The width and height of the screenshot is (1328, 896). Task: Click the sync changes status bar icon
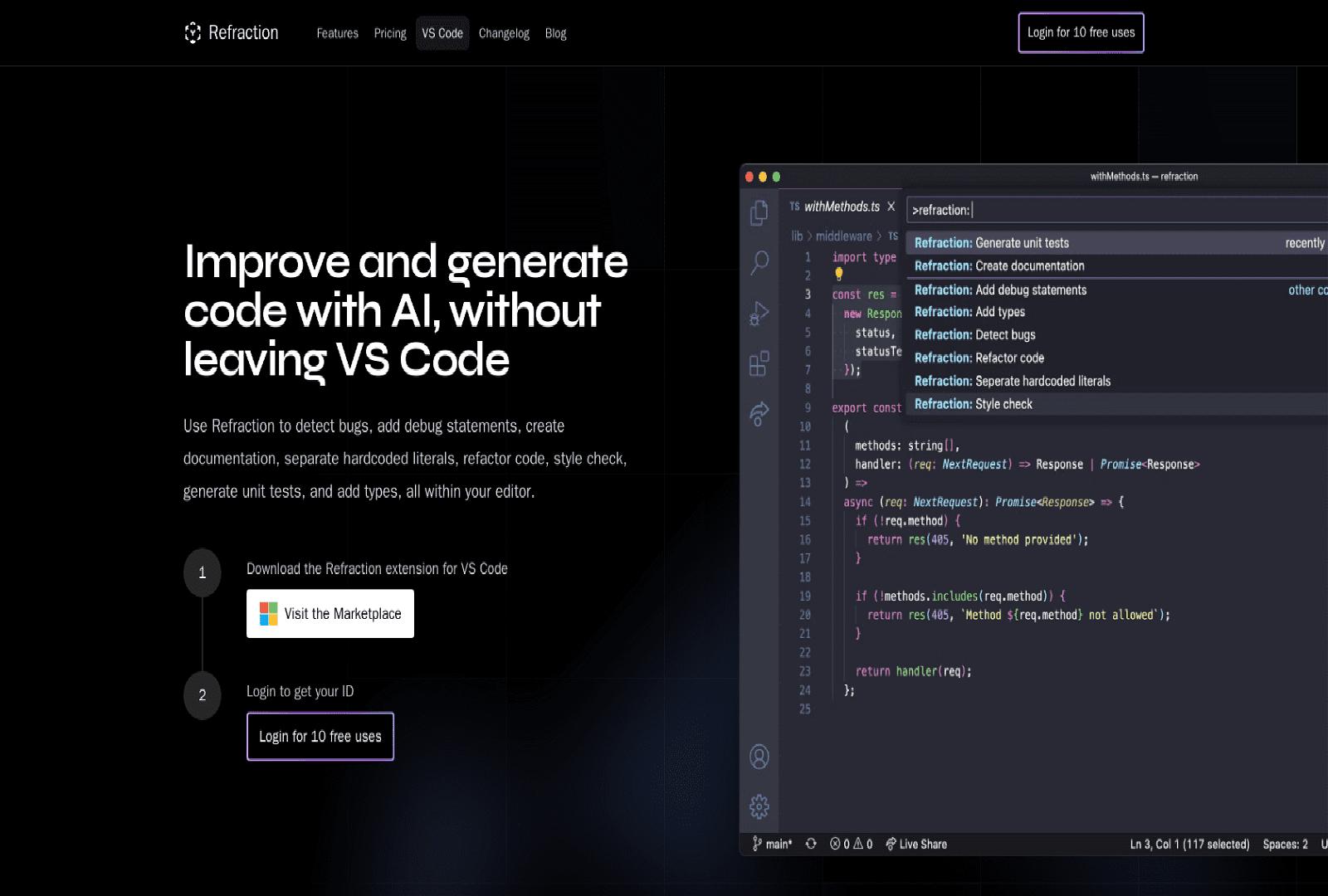point(811,844)
